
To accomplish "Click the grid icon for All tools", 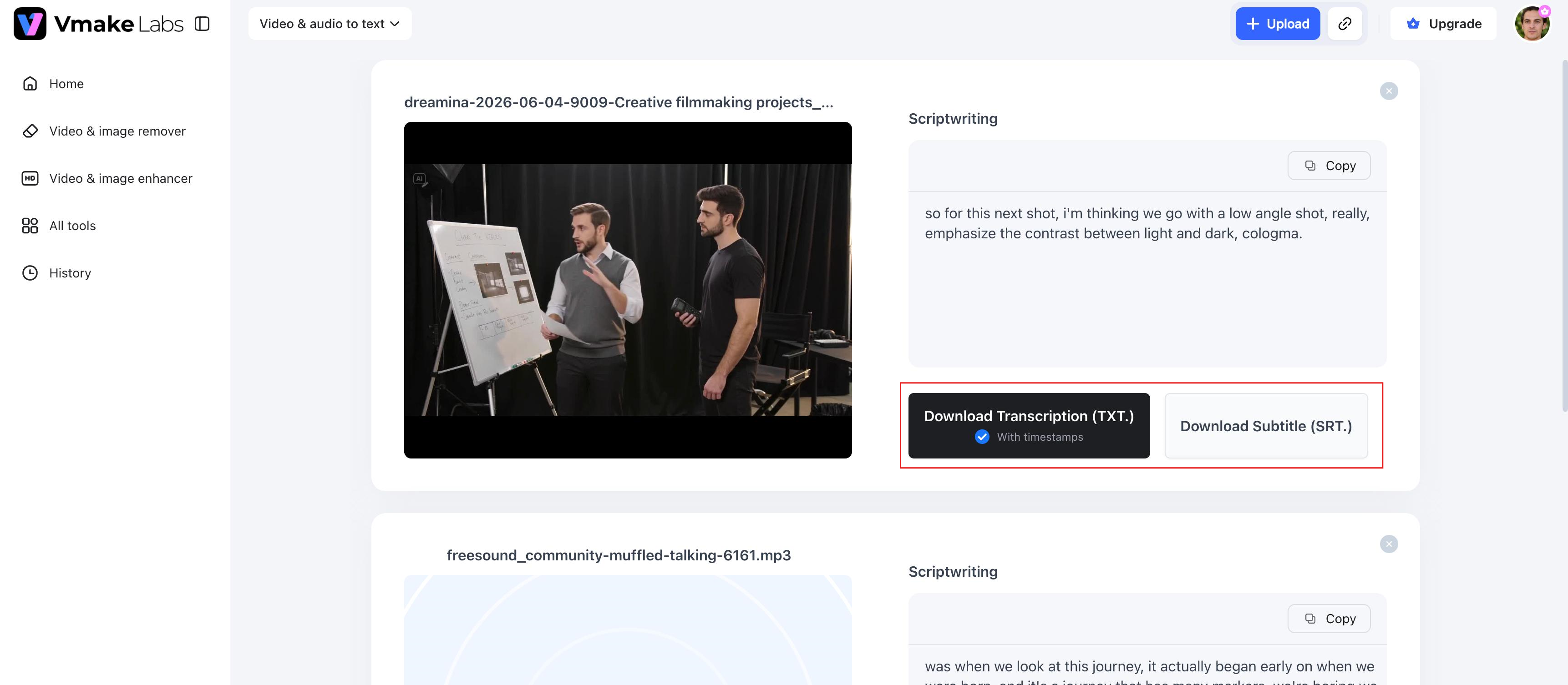I will (x=30, y=226).
